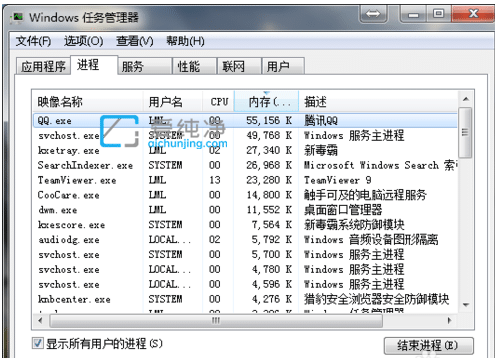Viewport: 498px width, 361px height.
Task: Switch to the 服务 tab
Action: (x=145, y=66)
